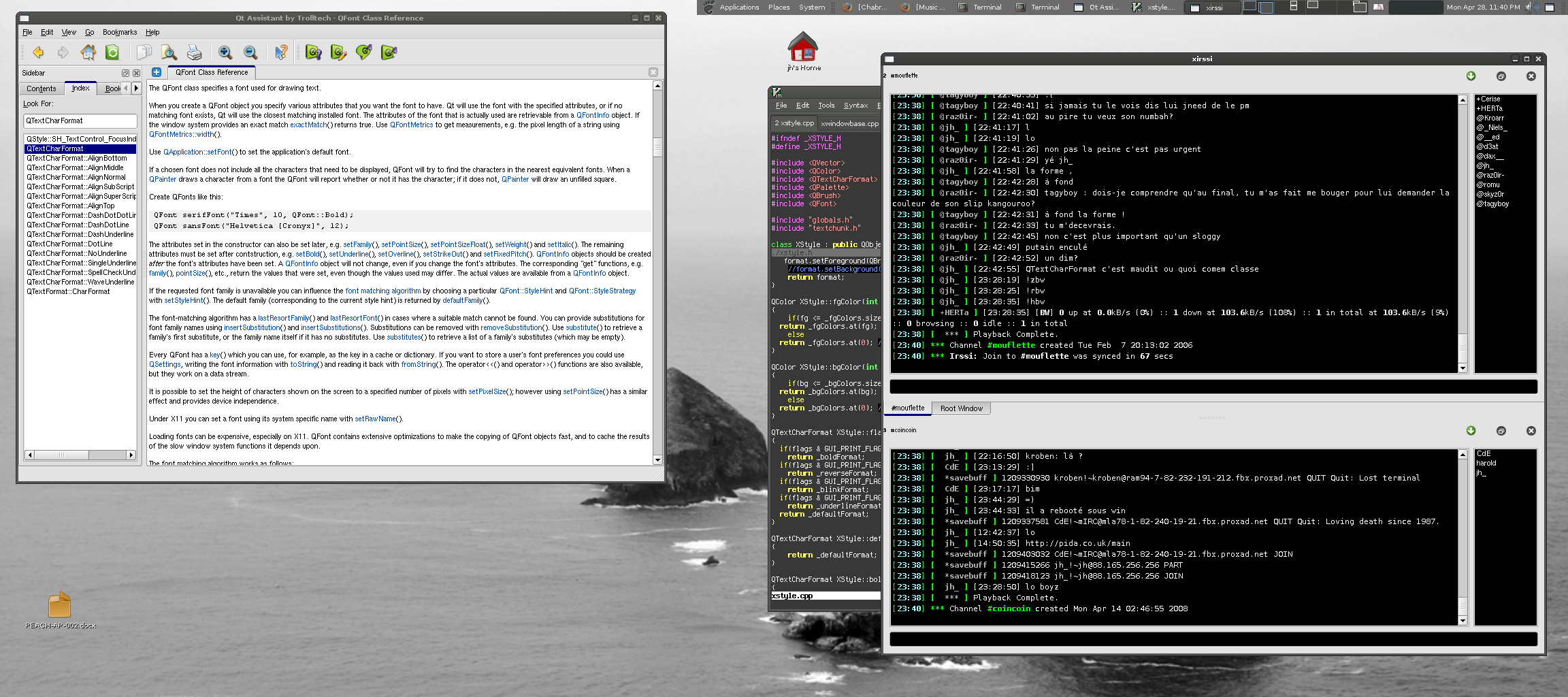Toggle floating of the Sidebar dock
The height and width of the screenshot is (697, 1568).
[x=125, y=73]
